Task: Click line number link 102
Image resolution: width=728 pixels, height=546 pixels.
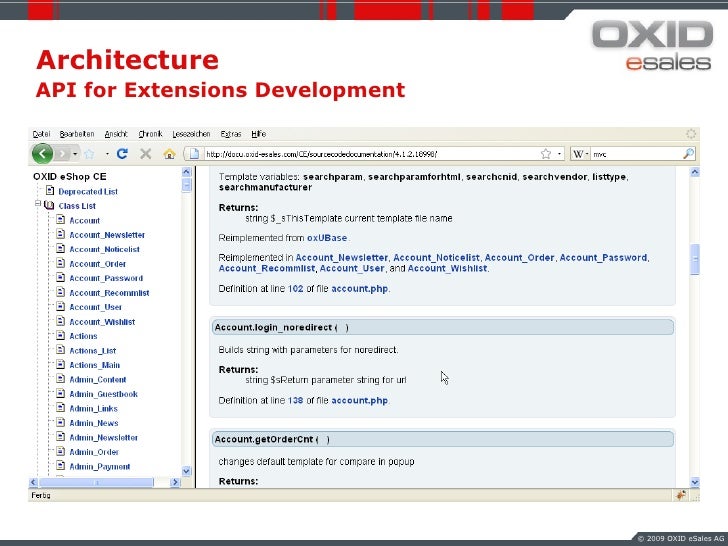Action: pyautogui.click(x=295, y=289)
